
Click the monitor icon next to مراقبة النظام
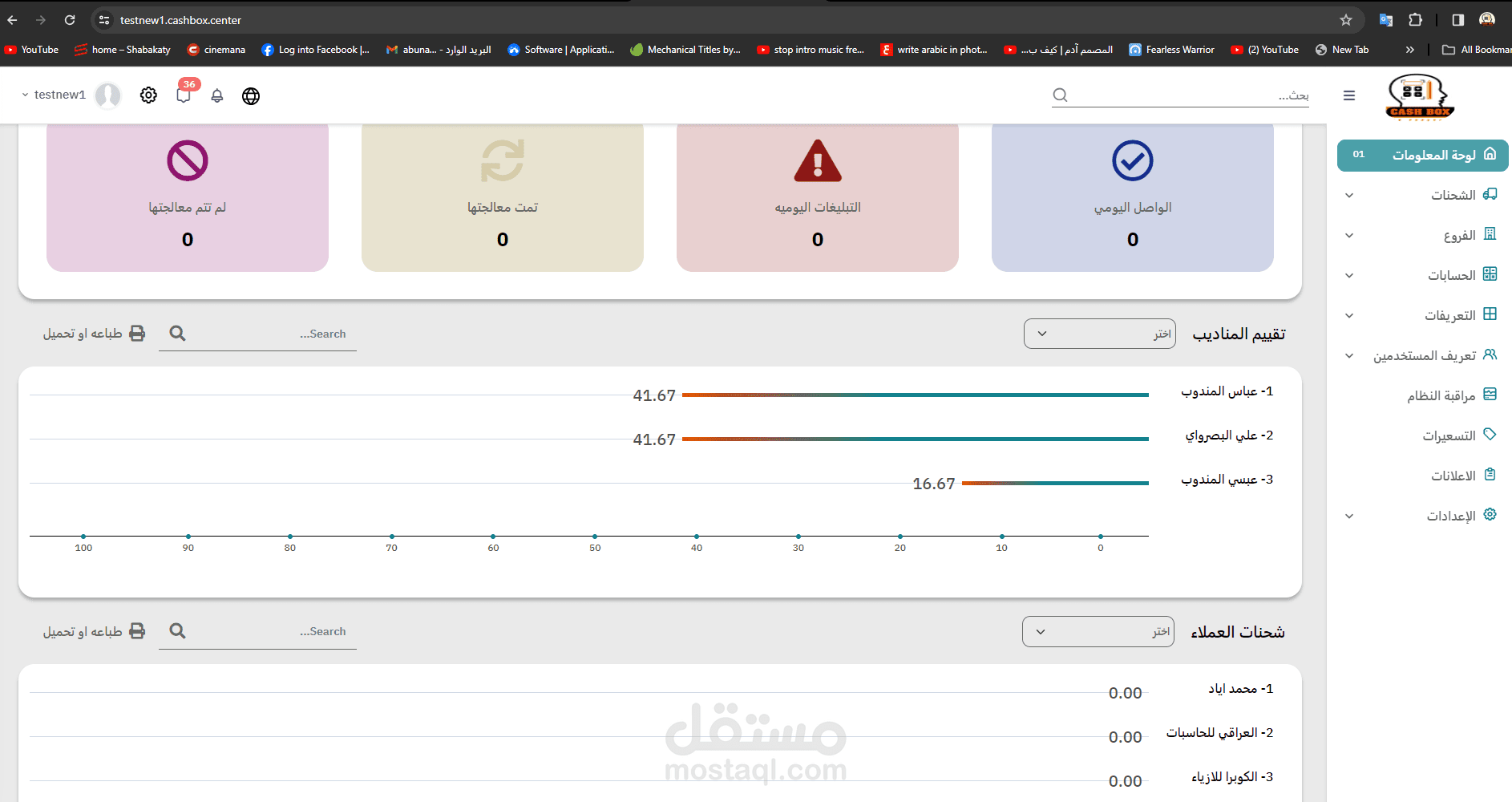(x=1490, y=395)
